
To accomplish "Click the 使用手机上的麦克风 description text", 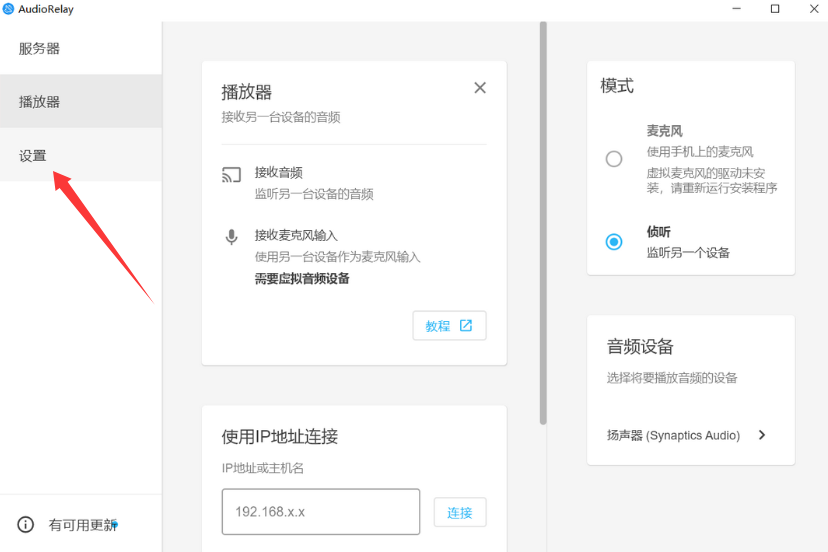I will [x=700, y=152].
